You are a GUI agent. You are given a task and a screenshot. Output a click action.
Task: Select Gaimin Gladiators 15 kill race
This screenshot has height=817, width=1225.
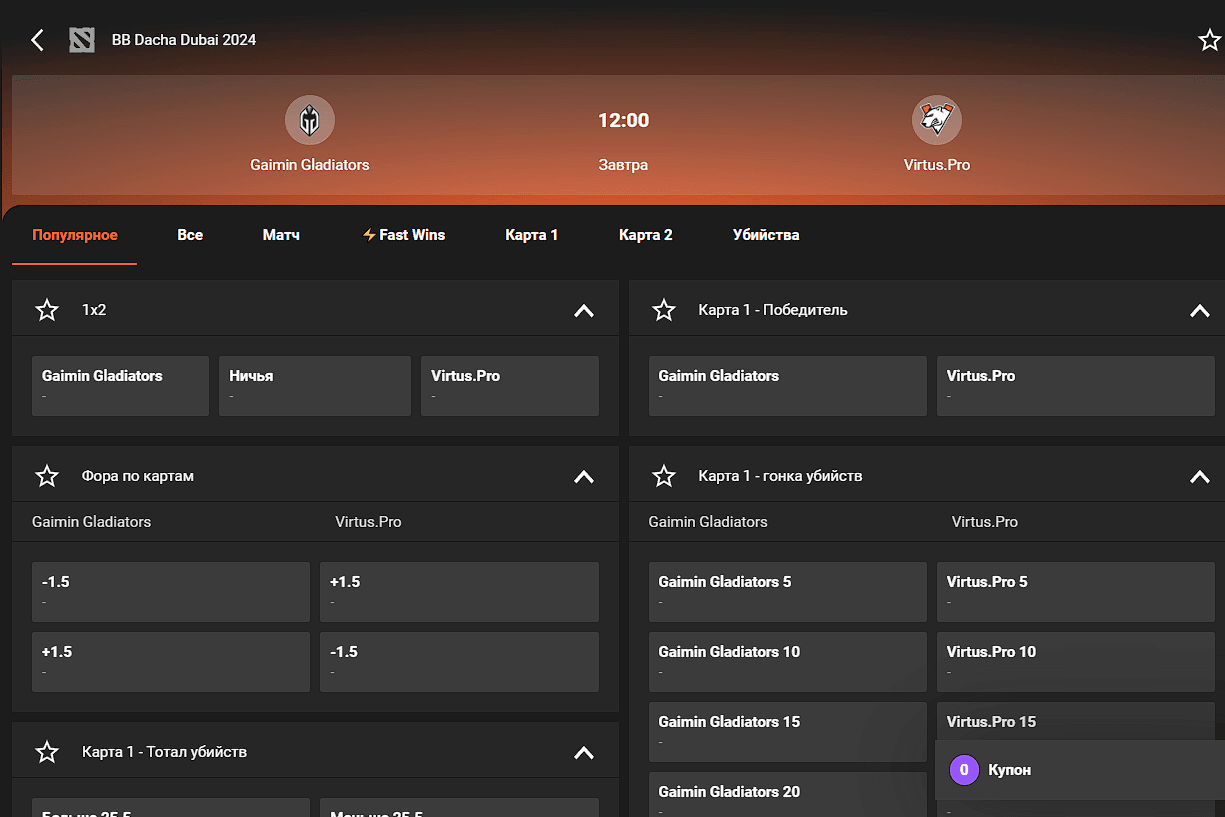788,732
